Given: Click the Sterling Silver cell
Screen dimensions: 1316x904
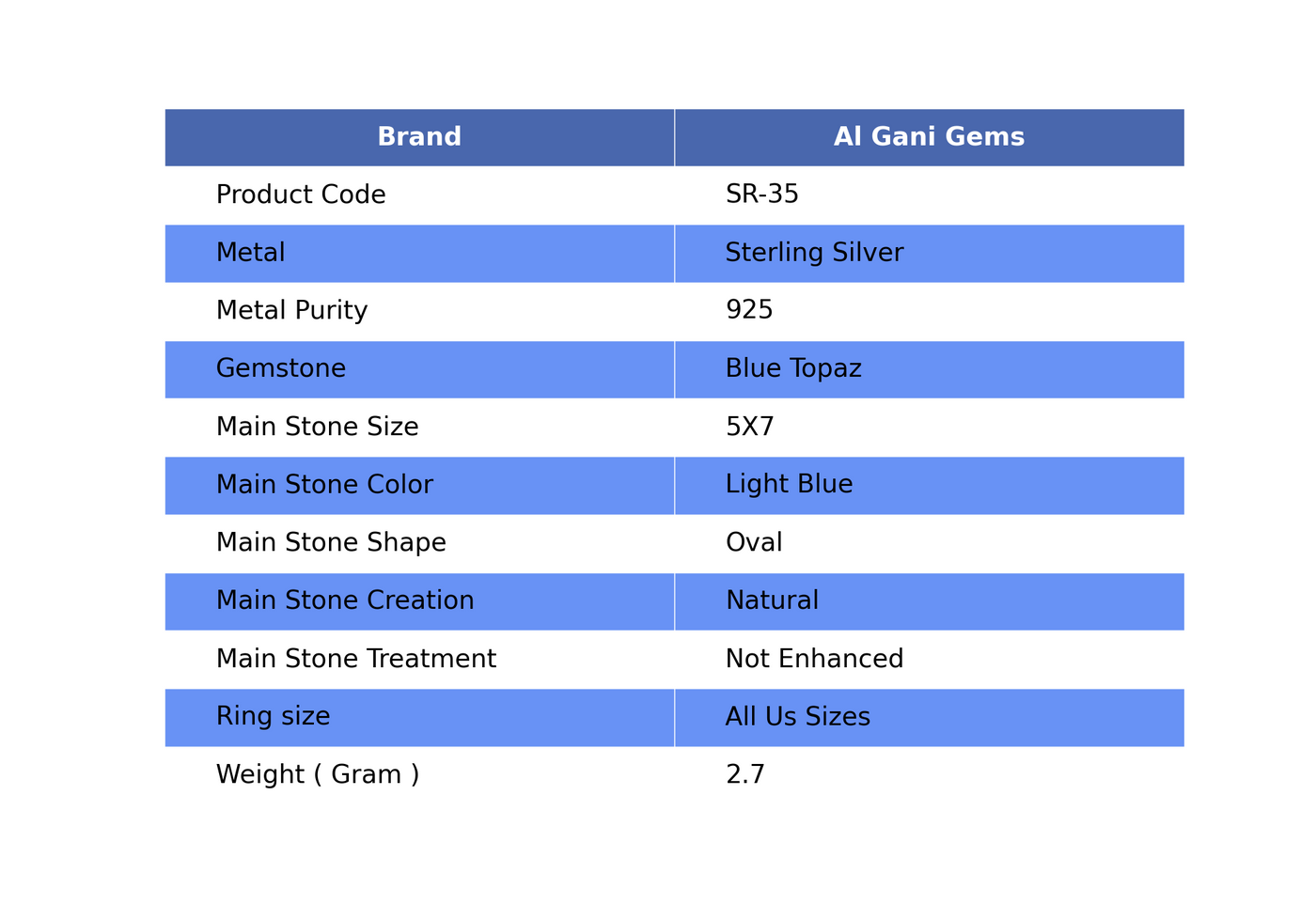Looking at the screenshot, I should point(930,254).
